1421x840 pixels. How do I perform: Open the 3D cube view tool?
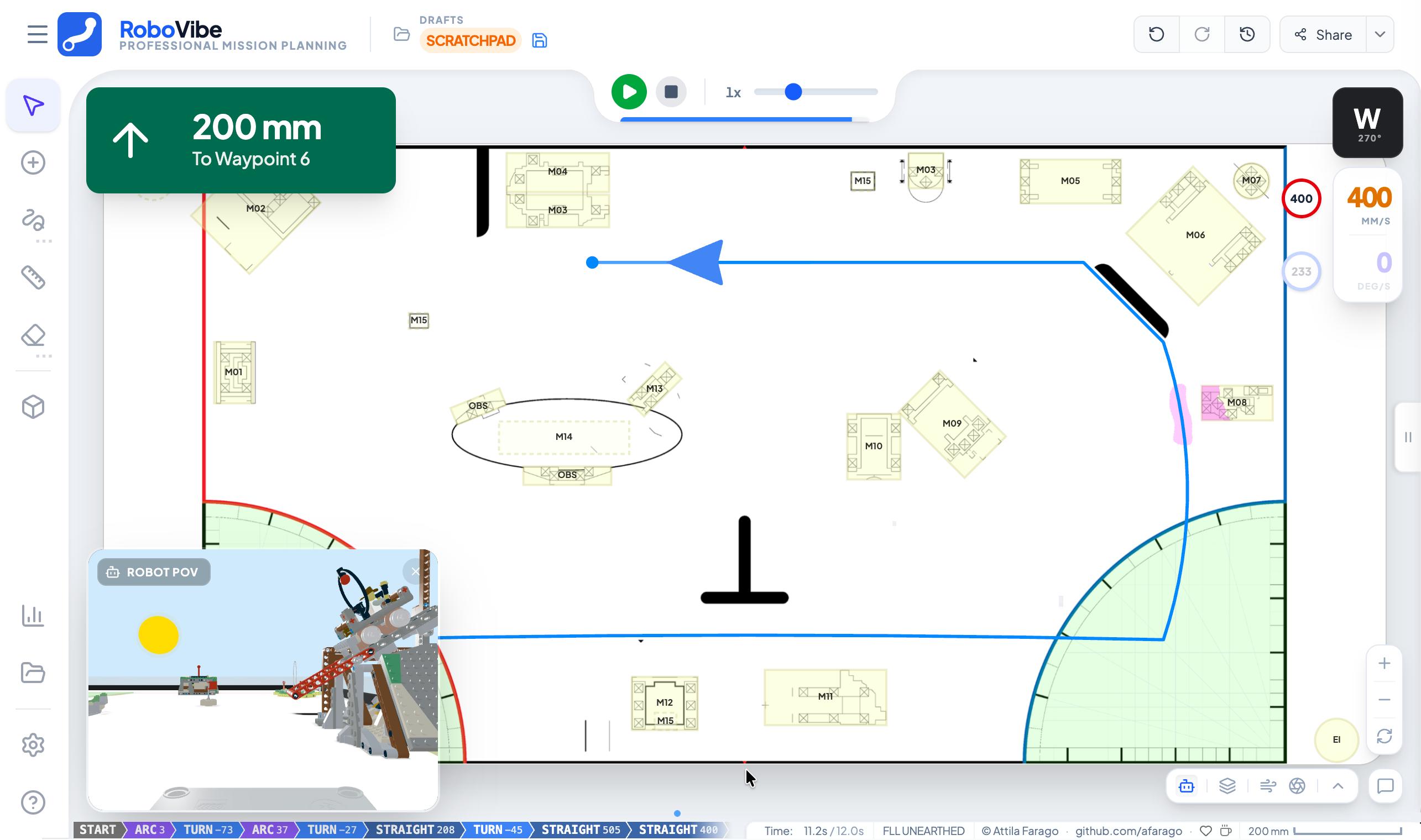click(33, 407)
